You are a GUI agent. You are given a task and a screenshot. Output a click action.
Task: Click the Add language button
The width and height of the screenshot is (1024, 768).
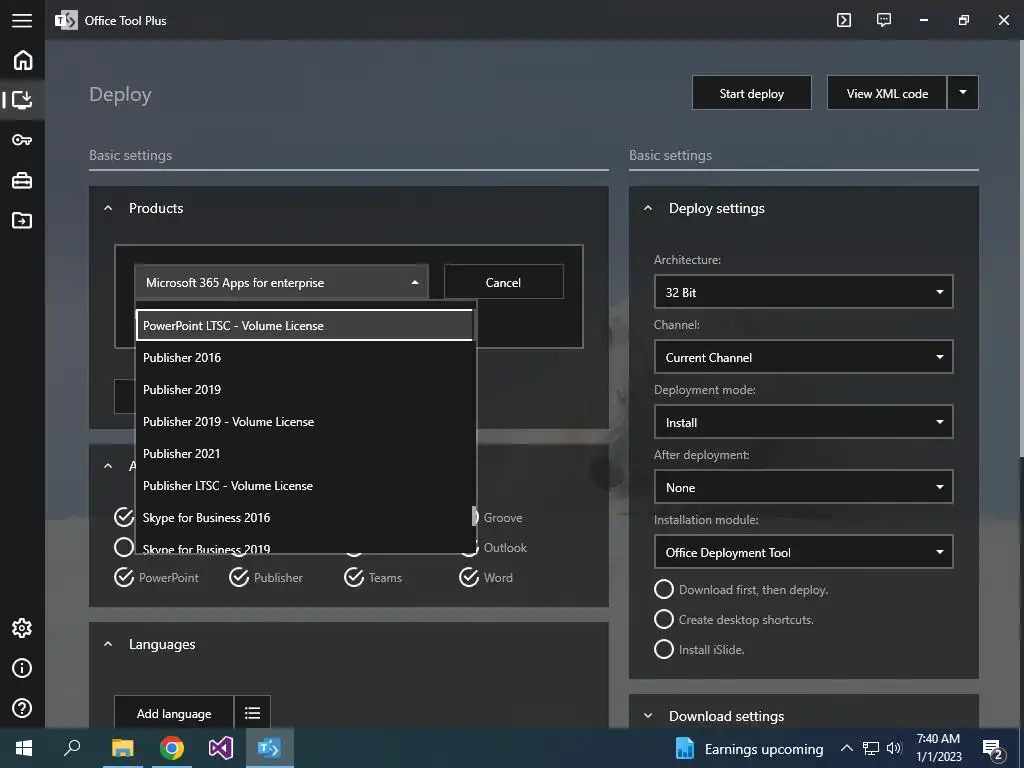tap(174, 713)
